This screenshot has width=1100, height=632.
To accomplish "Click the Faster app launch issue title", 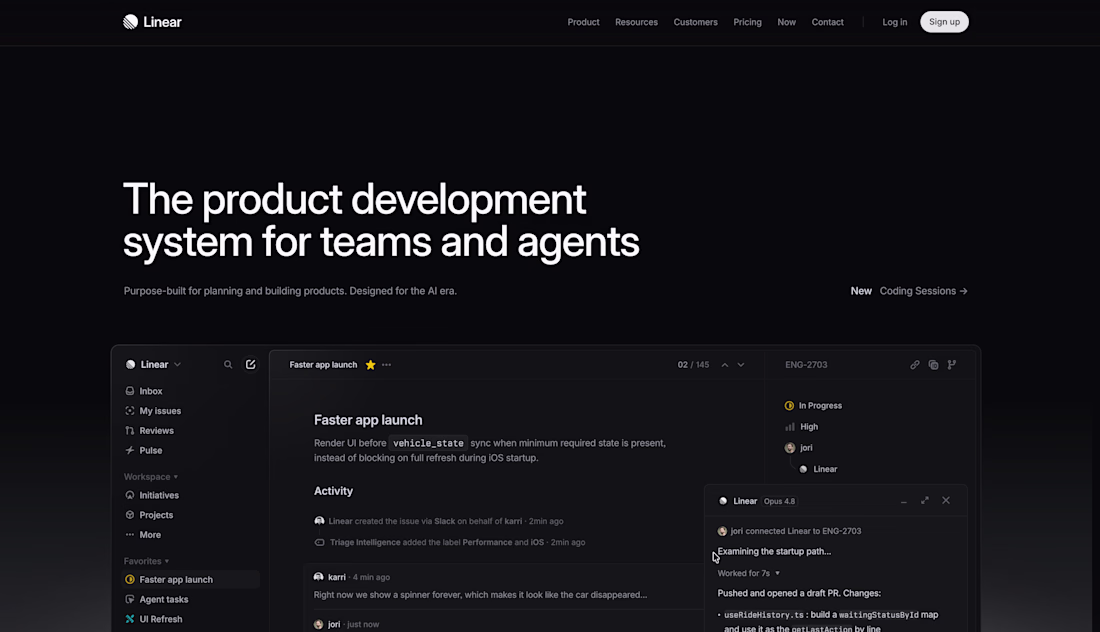I will (x=368, y=420).
